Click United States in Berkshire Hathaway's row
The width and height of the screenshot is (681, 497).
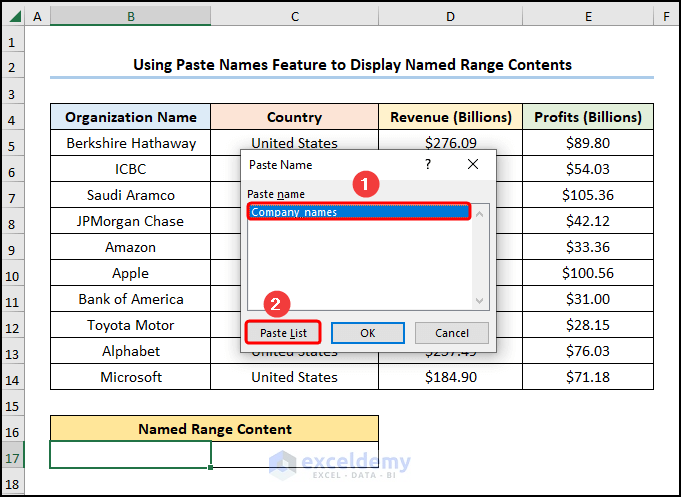point(294,140)
